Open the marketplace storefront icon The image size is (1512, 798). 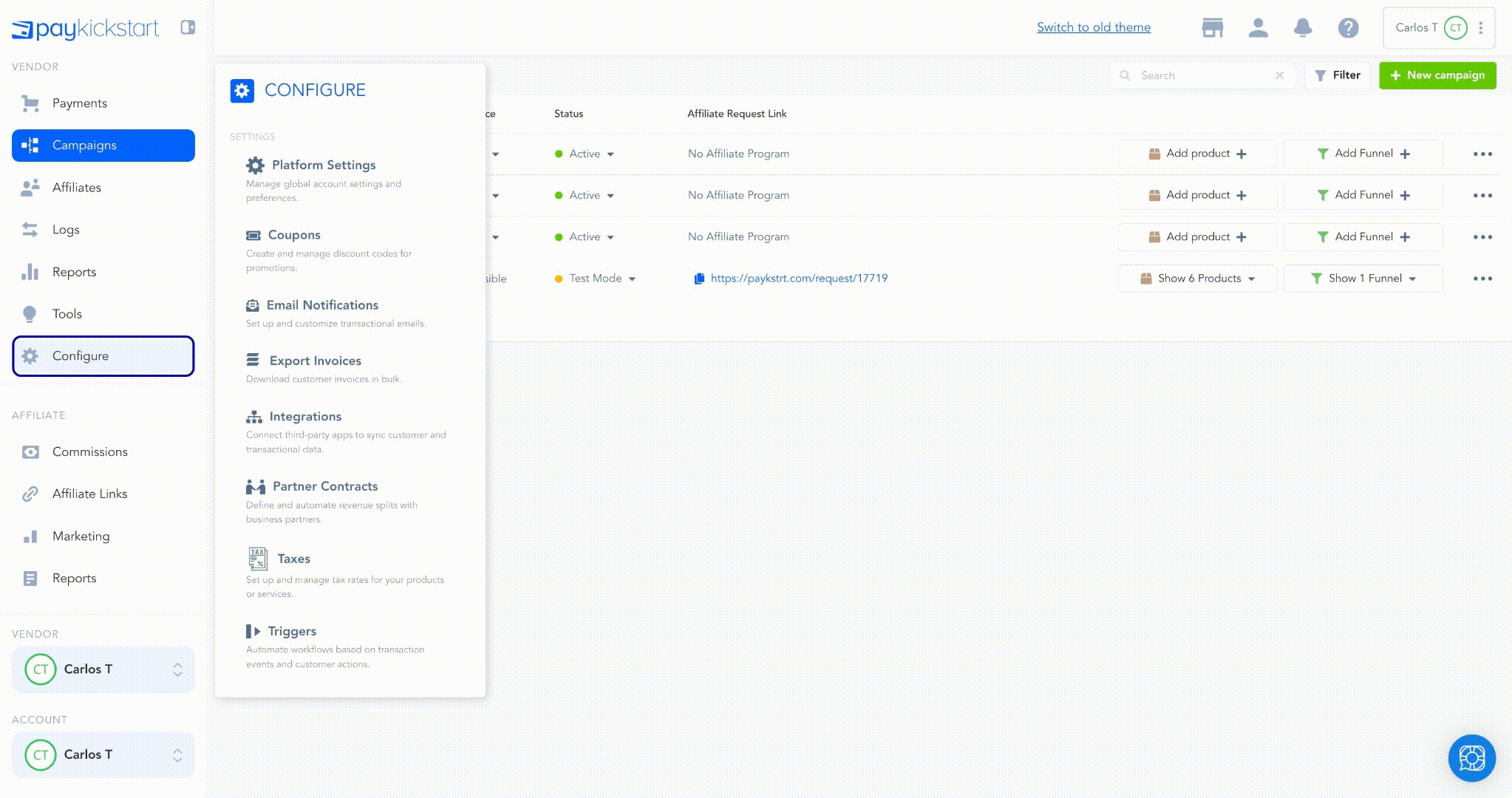[x=1212, y=28]
